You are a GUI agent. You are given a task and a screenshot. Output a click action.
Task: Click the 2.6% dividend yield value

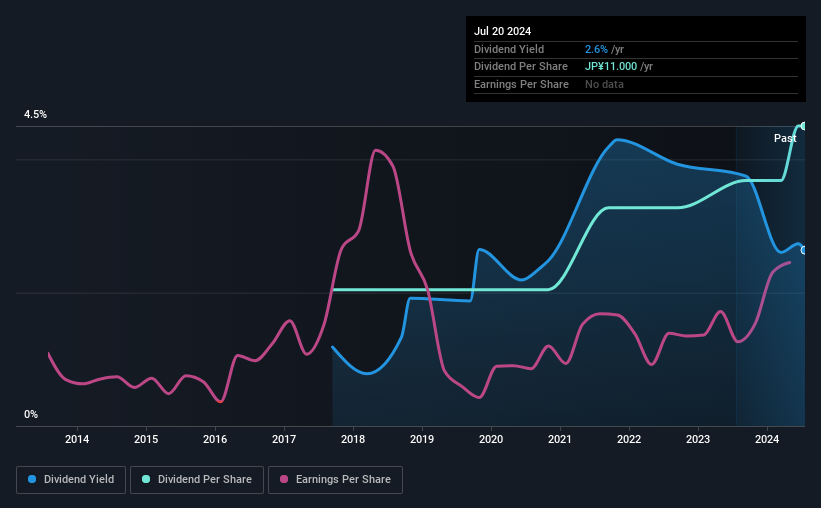(x=596, y=49)
